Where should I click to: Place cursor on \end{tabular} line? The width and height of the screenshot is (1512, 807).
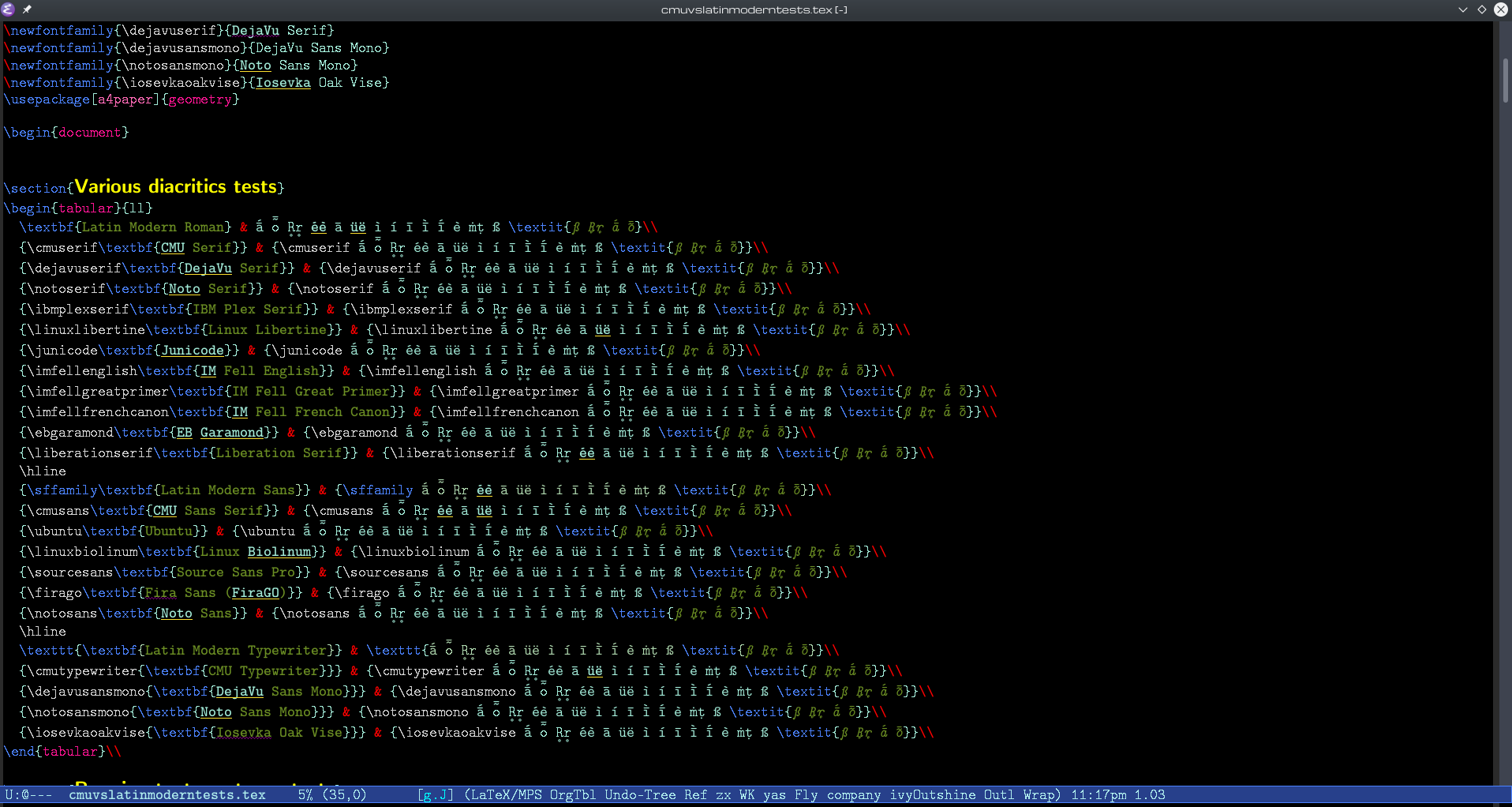coord(62,752)
